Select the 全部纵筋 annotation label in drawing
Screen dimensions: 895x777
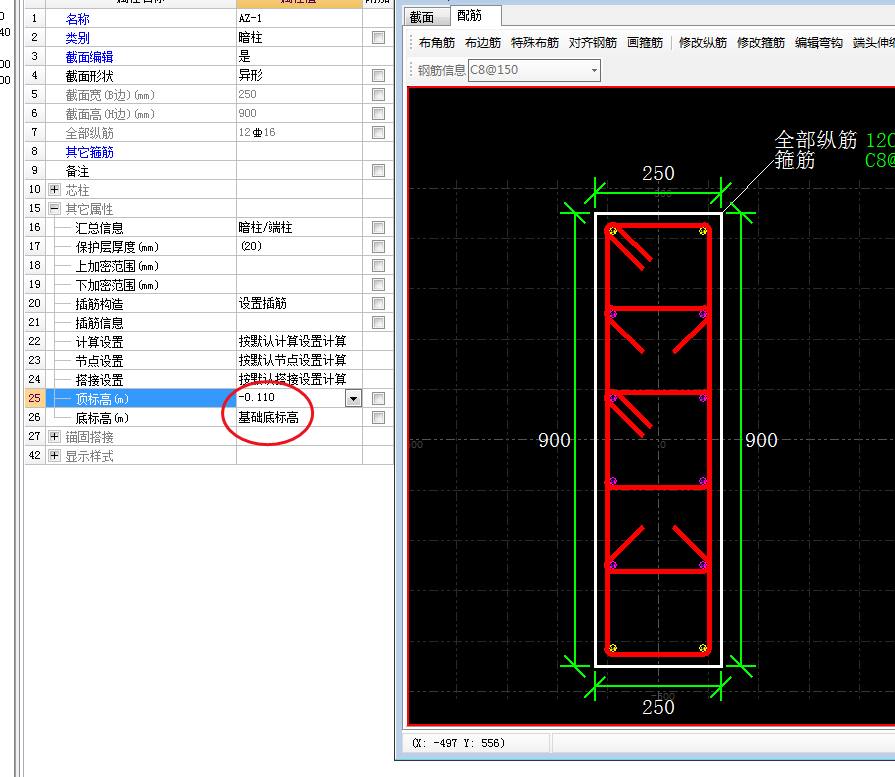click(816, 140)
